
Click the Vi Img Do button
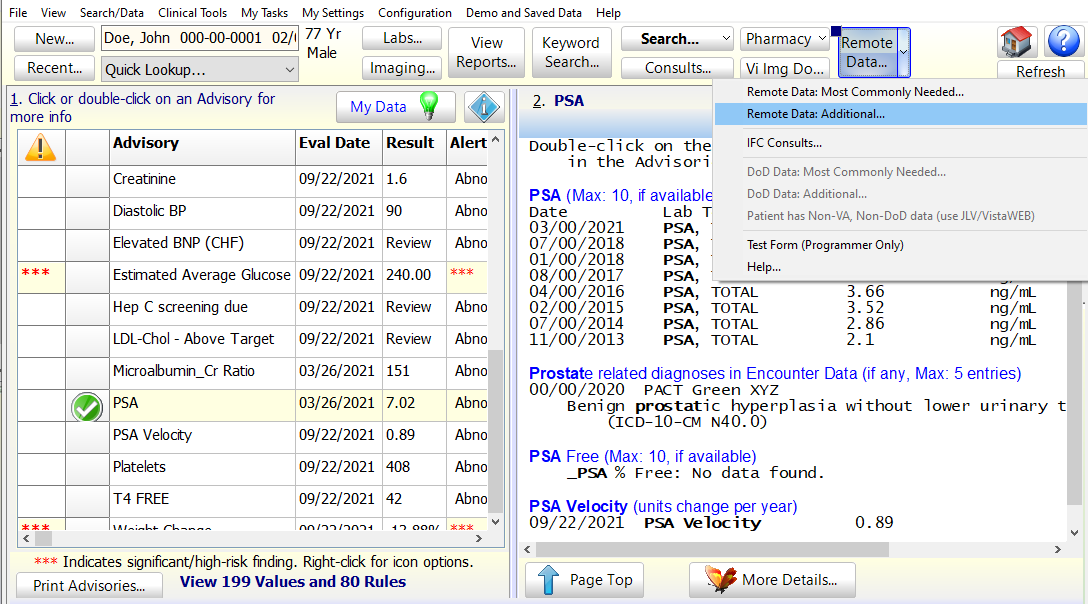[x=784, y=68]
